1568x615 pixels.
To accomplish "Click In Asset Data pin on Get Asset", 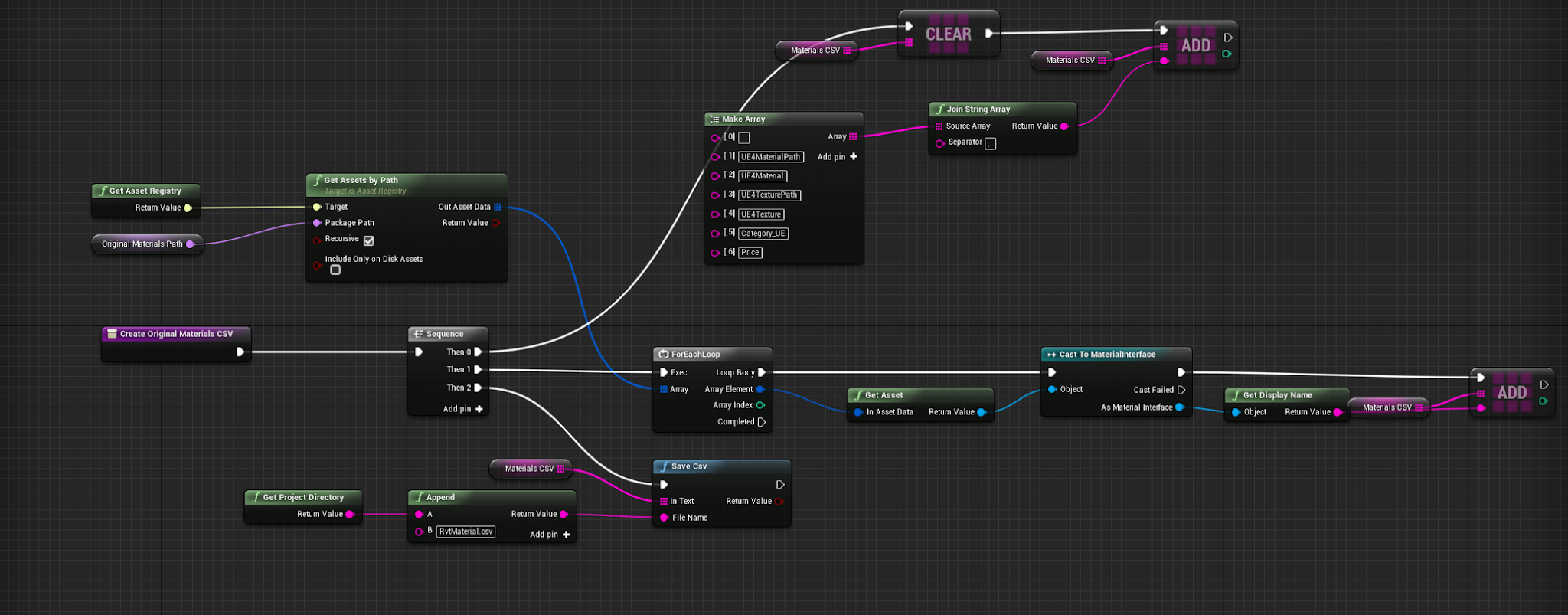I will [858, 412].
